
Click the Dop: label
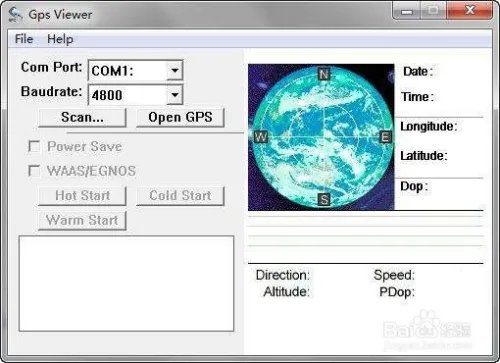(x=414, y=187)
